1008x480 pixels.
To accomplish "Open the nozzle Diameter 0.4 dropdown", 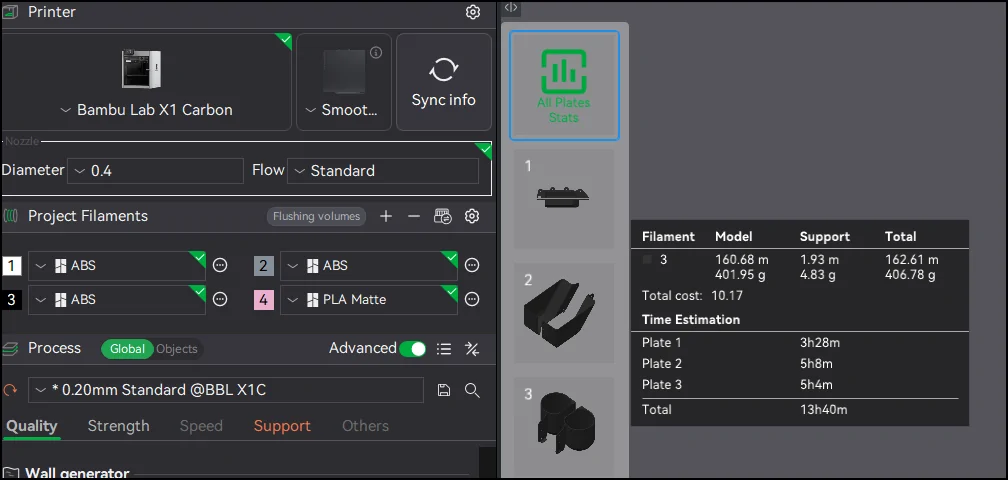I will pos(155,171).
